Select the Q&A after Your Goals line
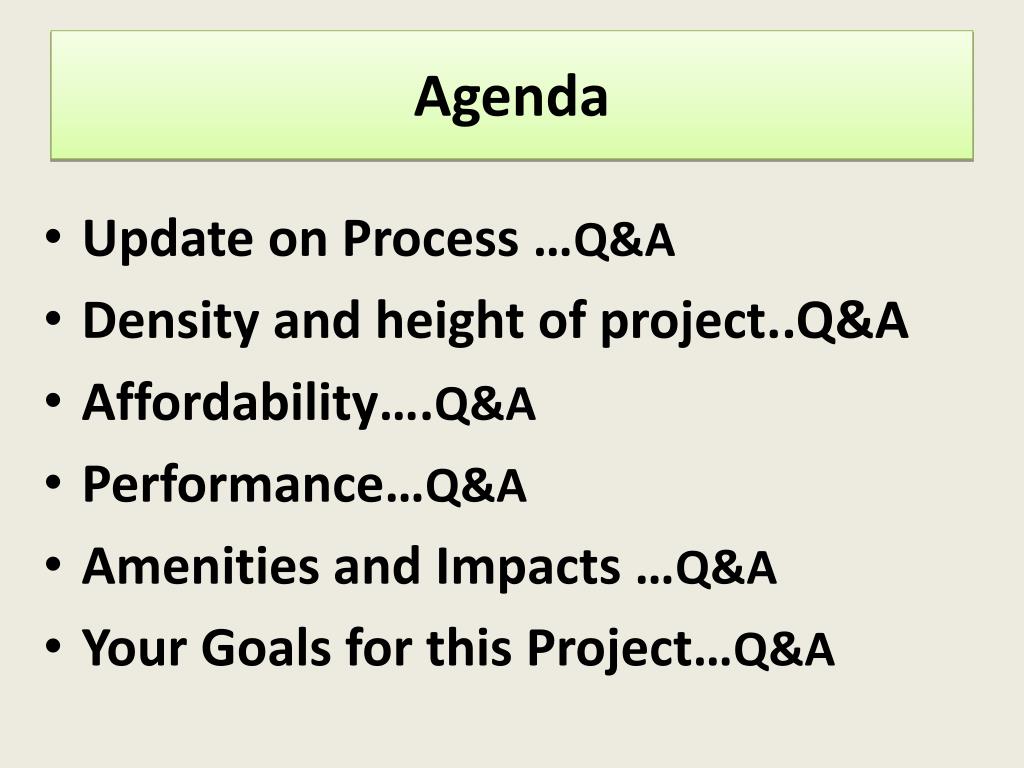 [784, 649]
